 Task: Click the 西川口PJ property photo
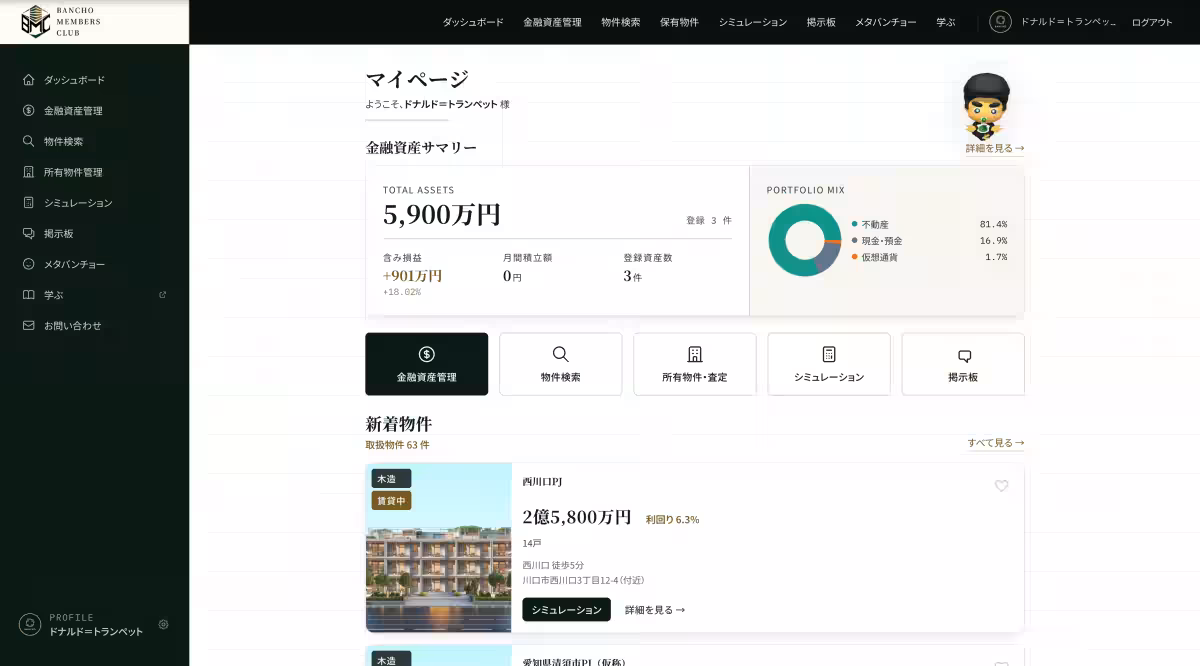click(x=439, y=548)
